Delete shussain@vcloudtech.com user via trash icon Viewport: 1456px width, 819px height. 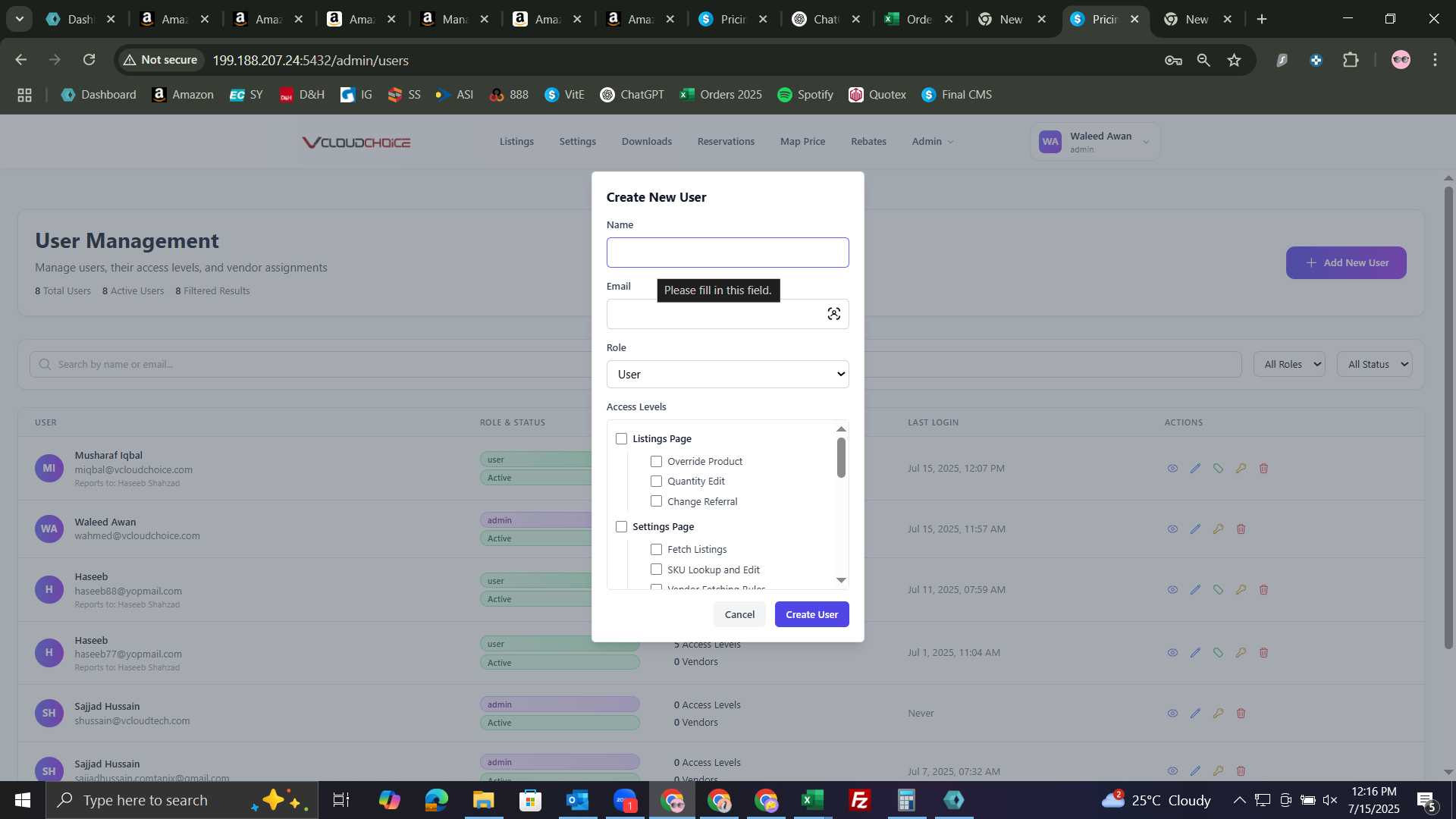[x=1241, y=714]
